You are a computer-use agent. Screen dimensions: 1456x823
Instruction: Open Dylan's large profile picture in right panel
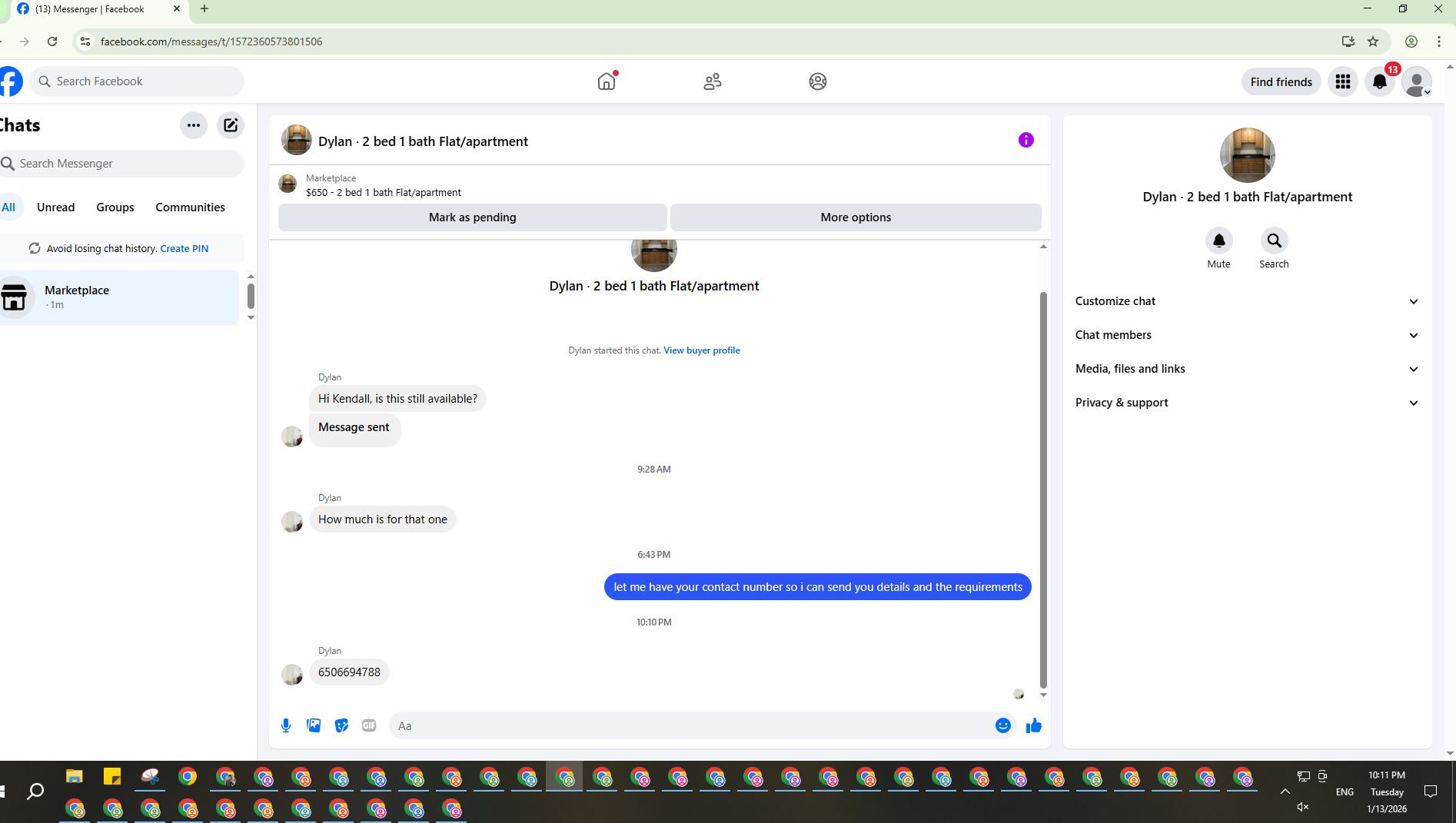1247,155
